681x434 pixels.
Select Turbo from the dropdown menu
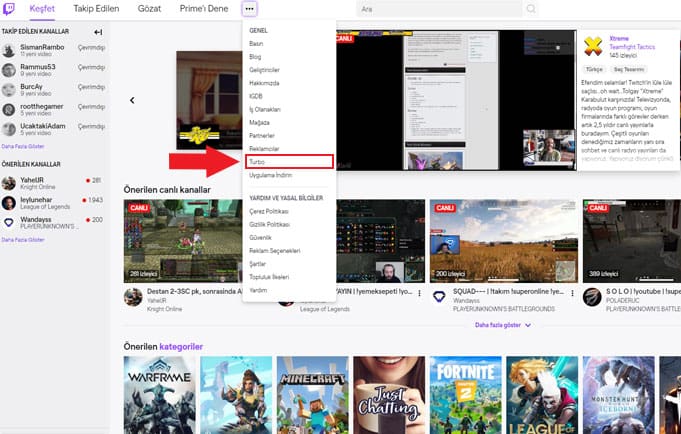tap(257, 161)
